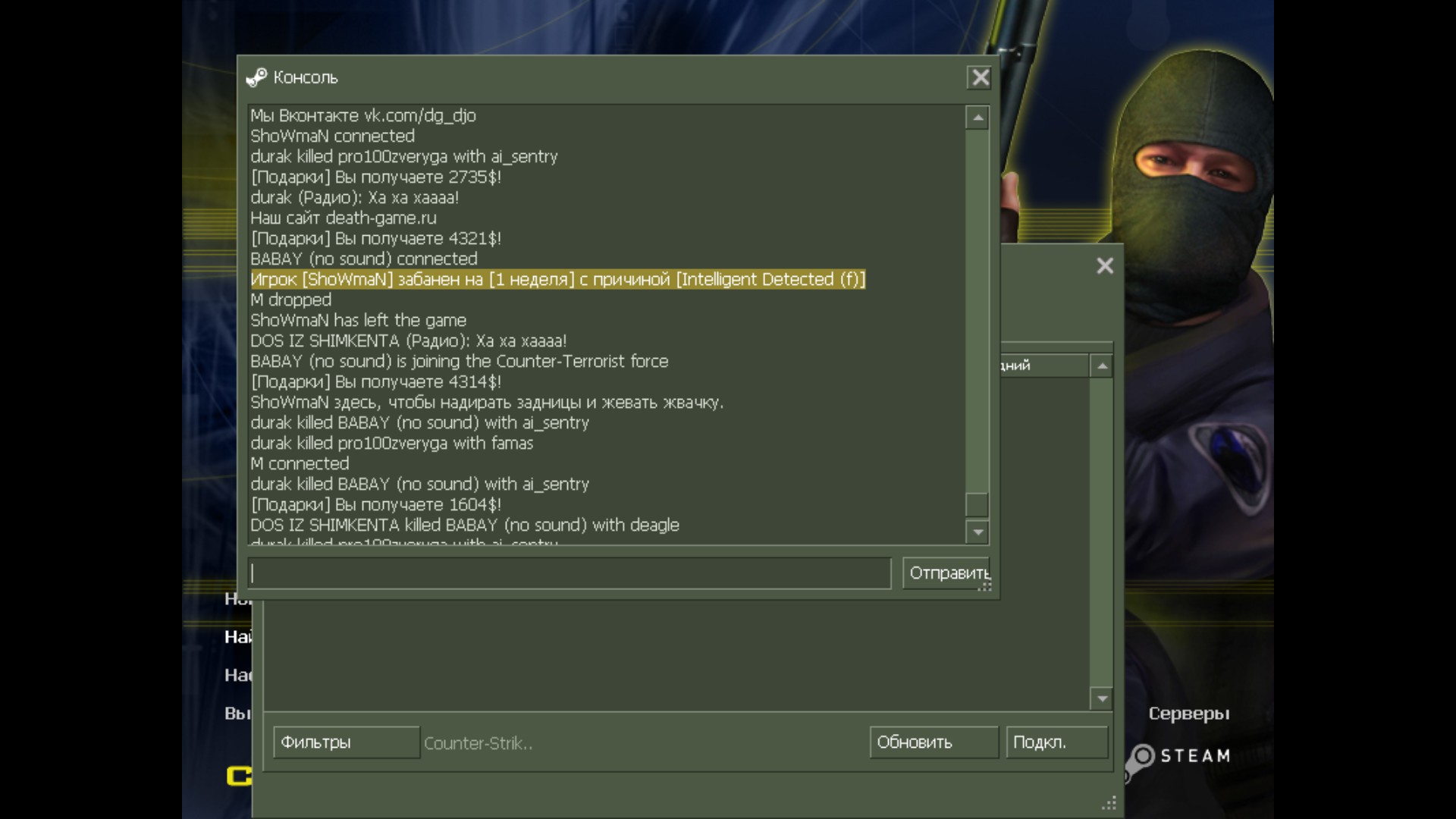Viewport: 1456px width, 819px height.
Task: Click the console window resize grip
Action: 985,587
